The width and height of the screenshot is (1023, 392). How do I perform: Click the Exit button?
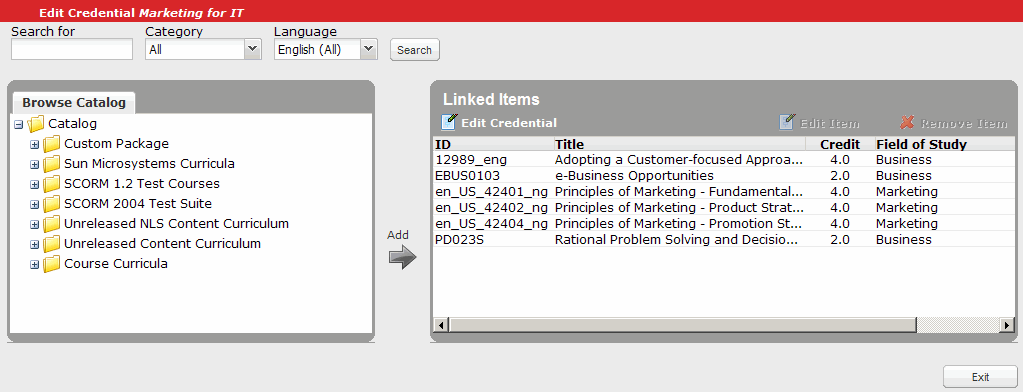point(980,376)
